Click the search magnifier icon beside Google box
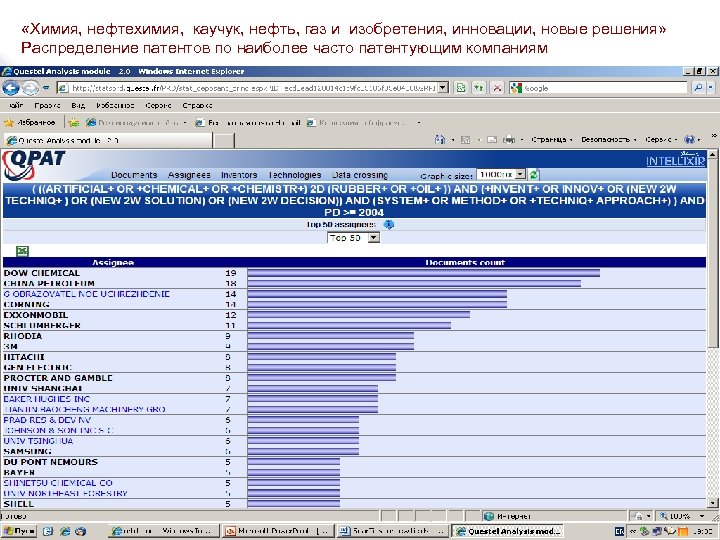Viewport: 720px width, 540px height. click(698, 88)
